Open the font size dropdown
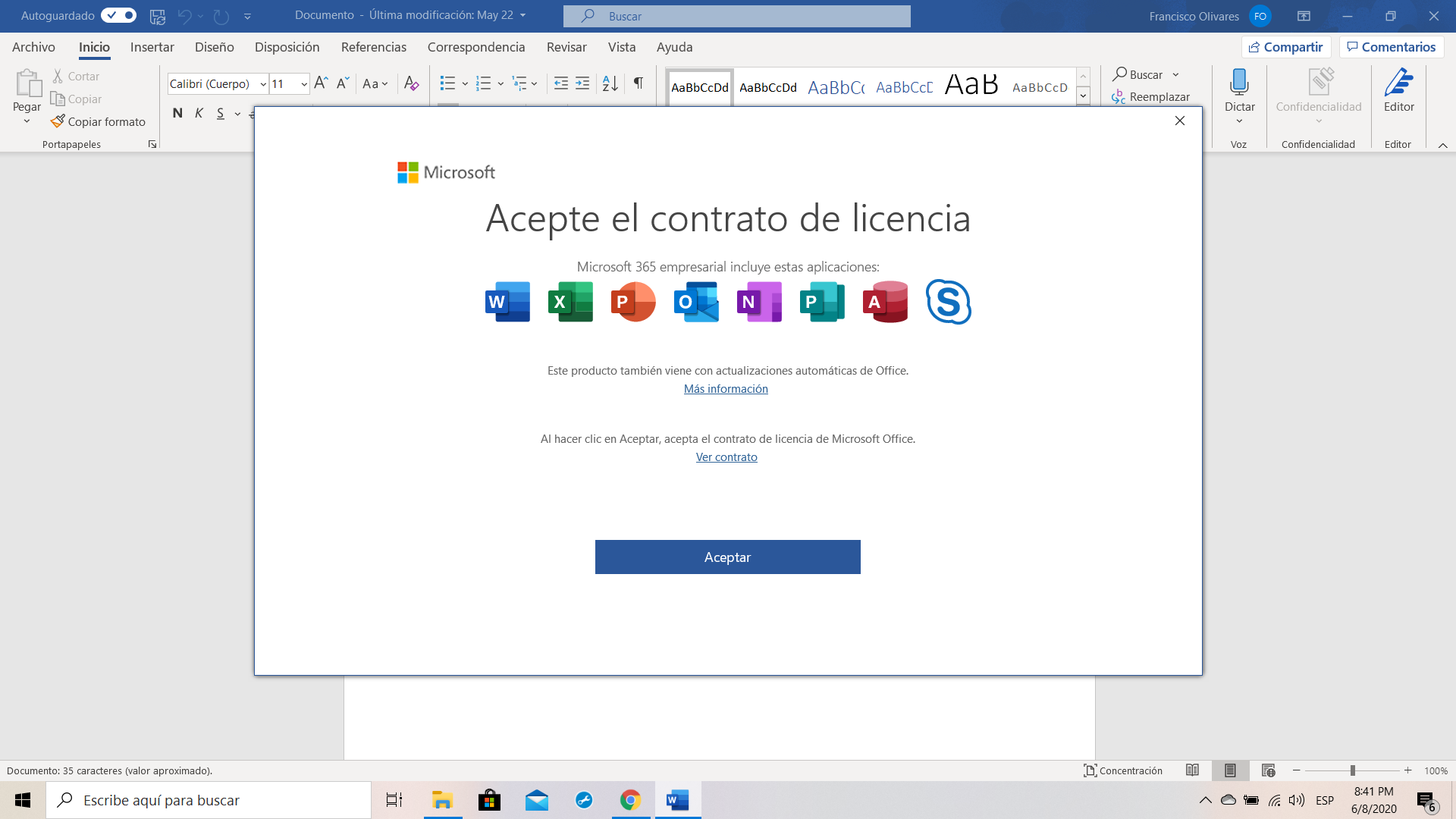Viewport: 1456px width, 819px height. (304, 84)
